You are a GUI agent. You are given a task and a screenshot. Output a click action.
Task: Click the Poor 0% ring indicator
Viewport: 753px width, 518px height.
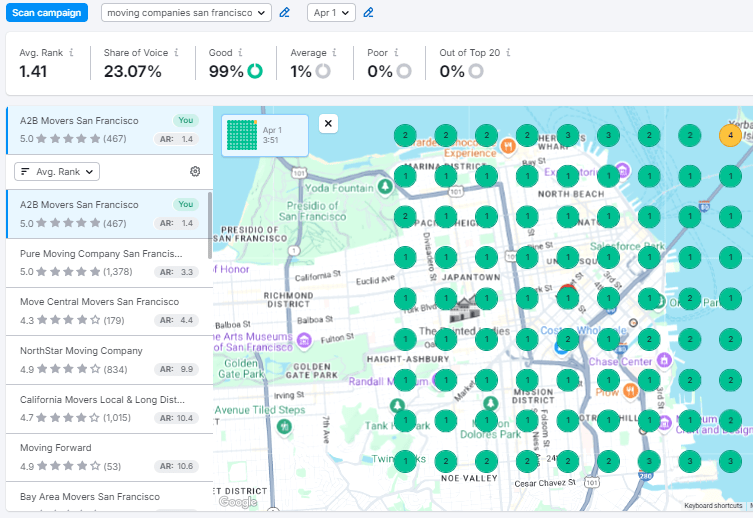coord(404,71)
